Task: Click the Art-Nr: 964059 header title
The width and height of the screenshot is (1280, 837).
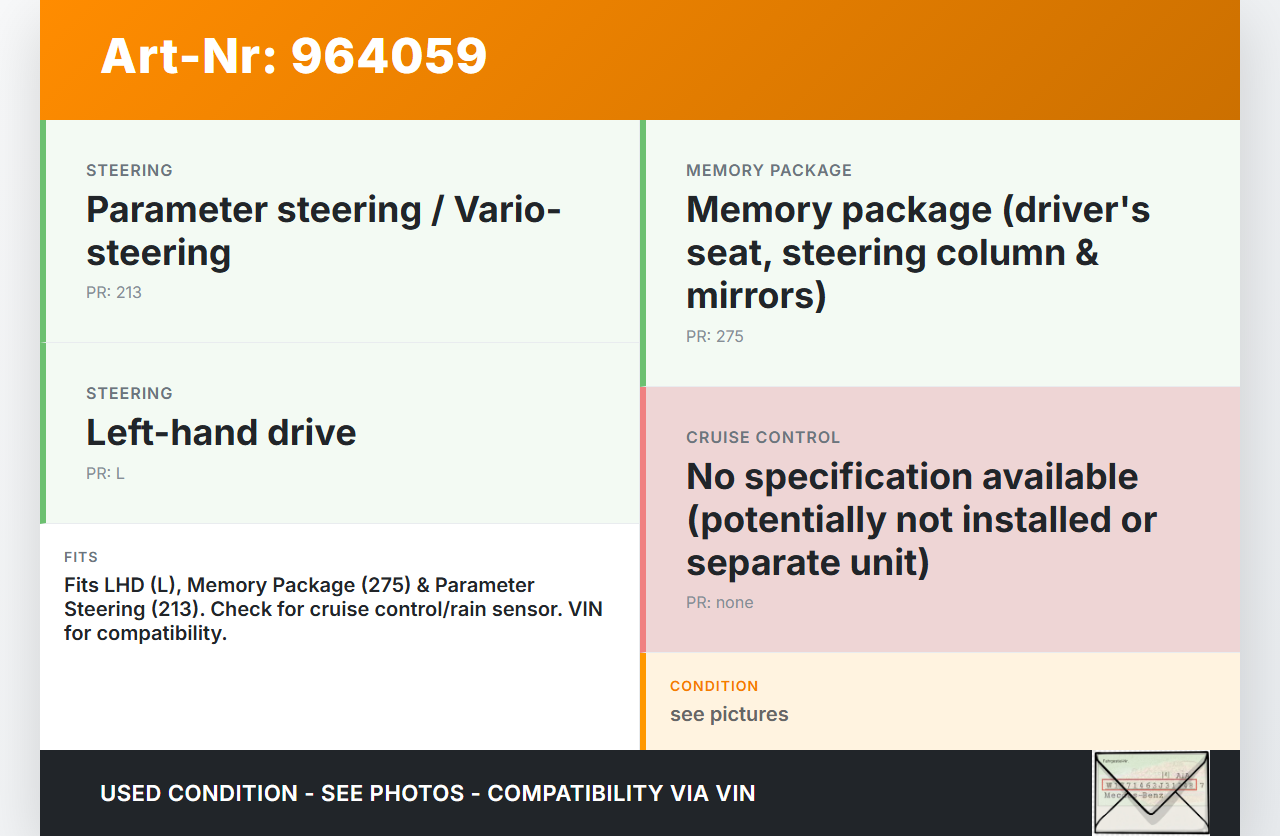Action: coord(294,56)
